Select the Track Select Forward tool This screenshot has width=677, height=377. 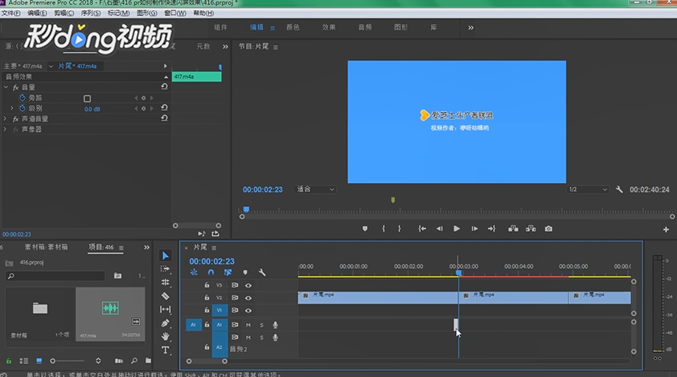(165, 269)
